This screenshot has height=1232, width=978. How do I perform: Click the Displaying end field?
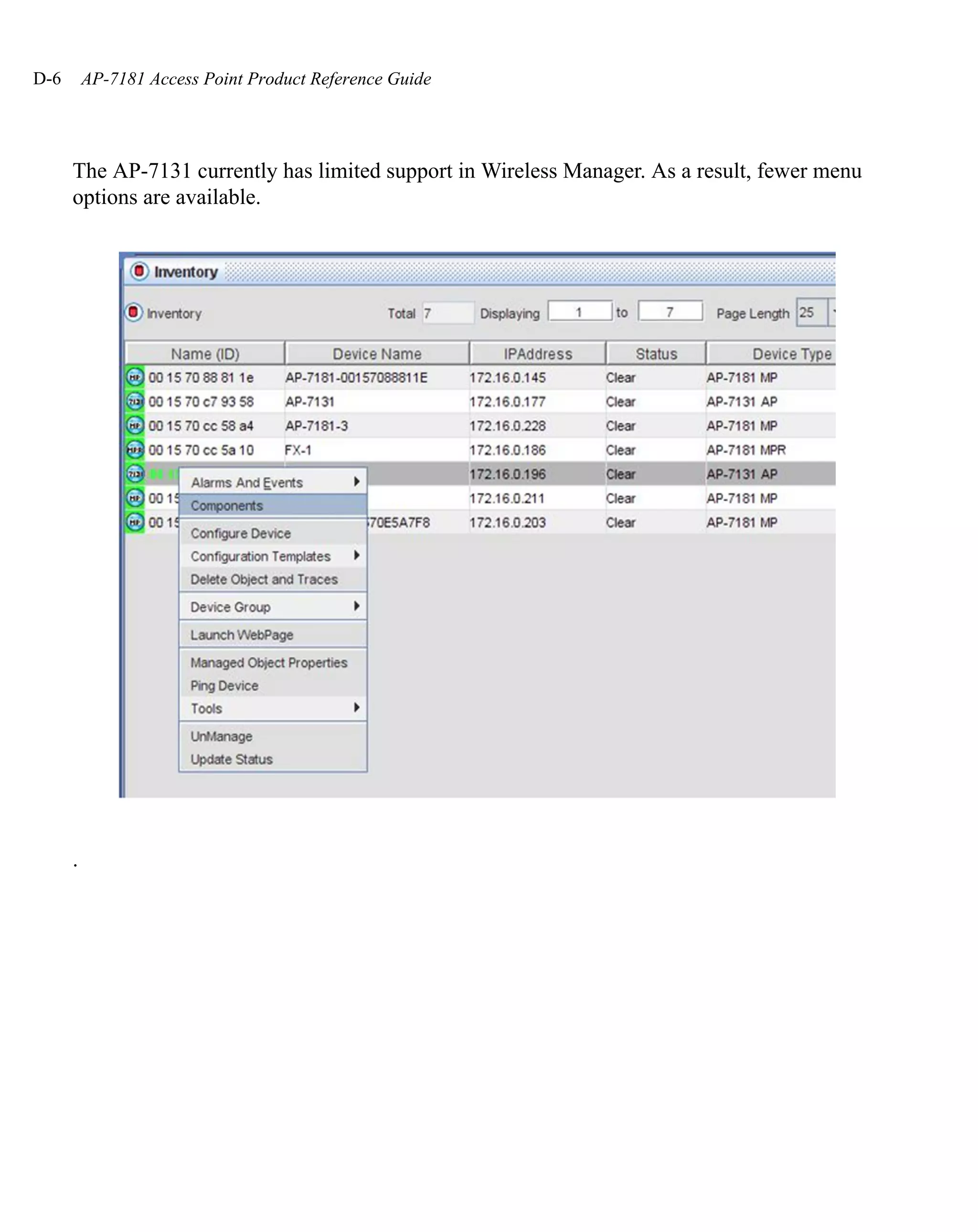[670, 311]
